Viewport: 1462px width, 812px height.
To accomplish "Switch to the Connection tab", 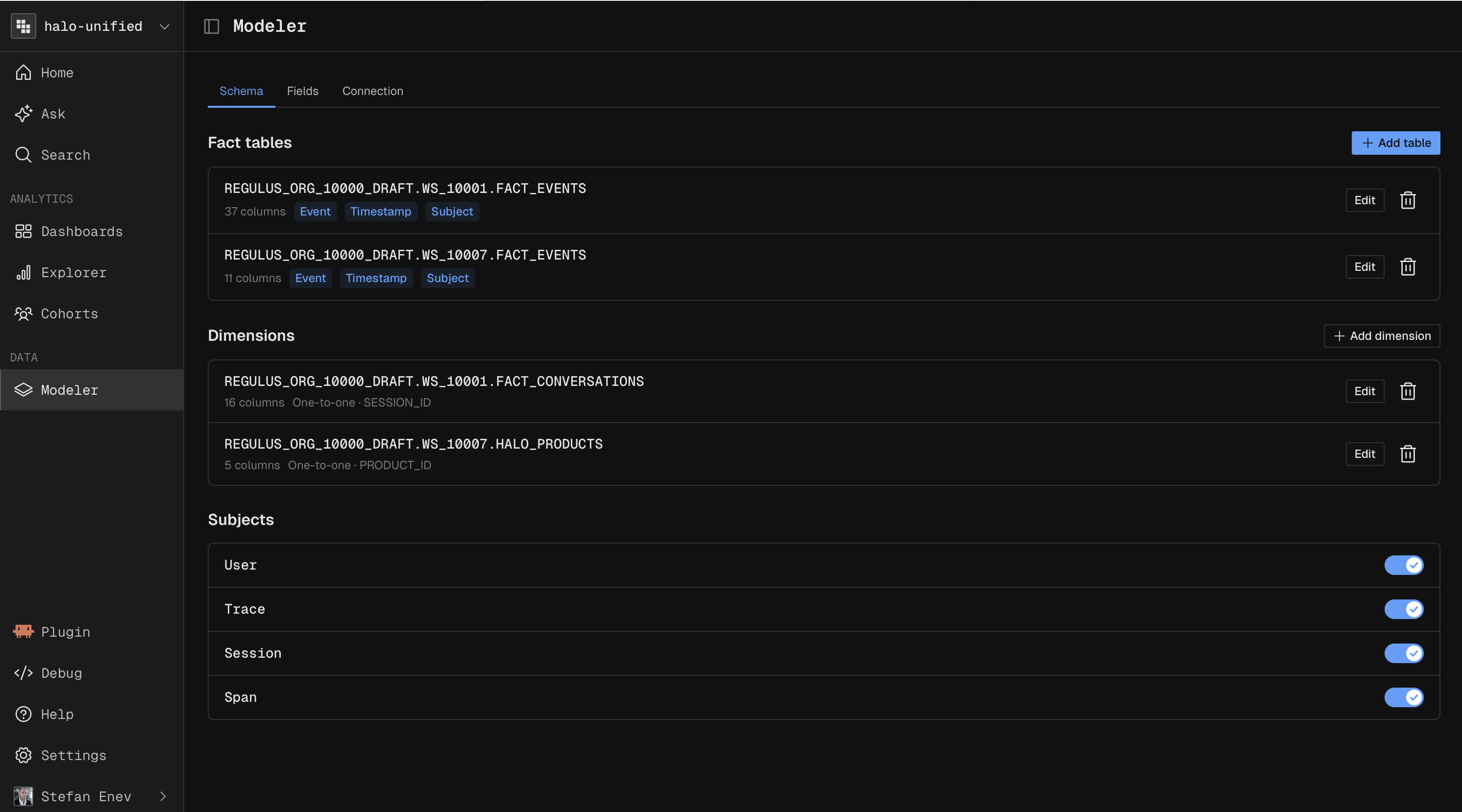I will click(372, 91).
